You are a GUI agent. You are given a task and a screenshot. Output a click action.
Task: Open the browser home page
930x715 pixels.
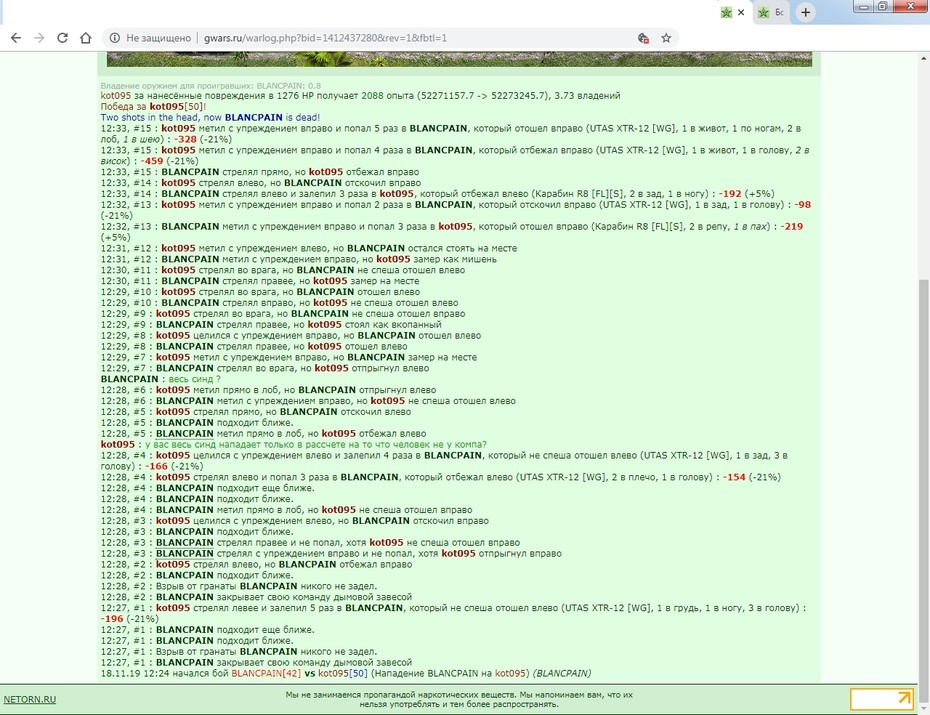(x=86, y=38)
